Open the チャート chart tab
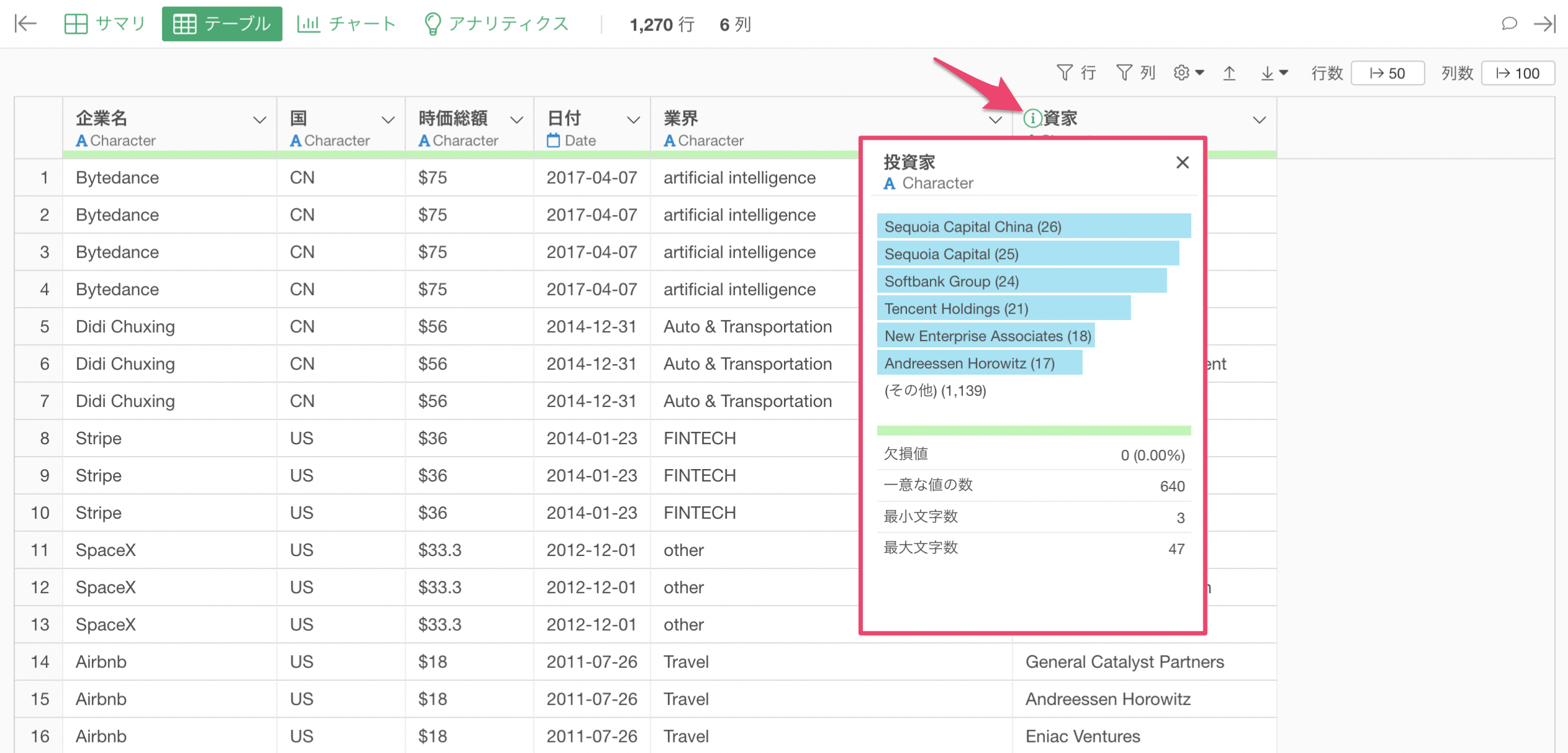This screenshot has width=1568, height=753. click(347, 24)
